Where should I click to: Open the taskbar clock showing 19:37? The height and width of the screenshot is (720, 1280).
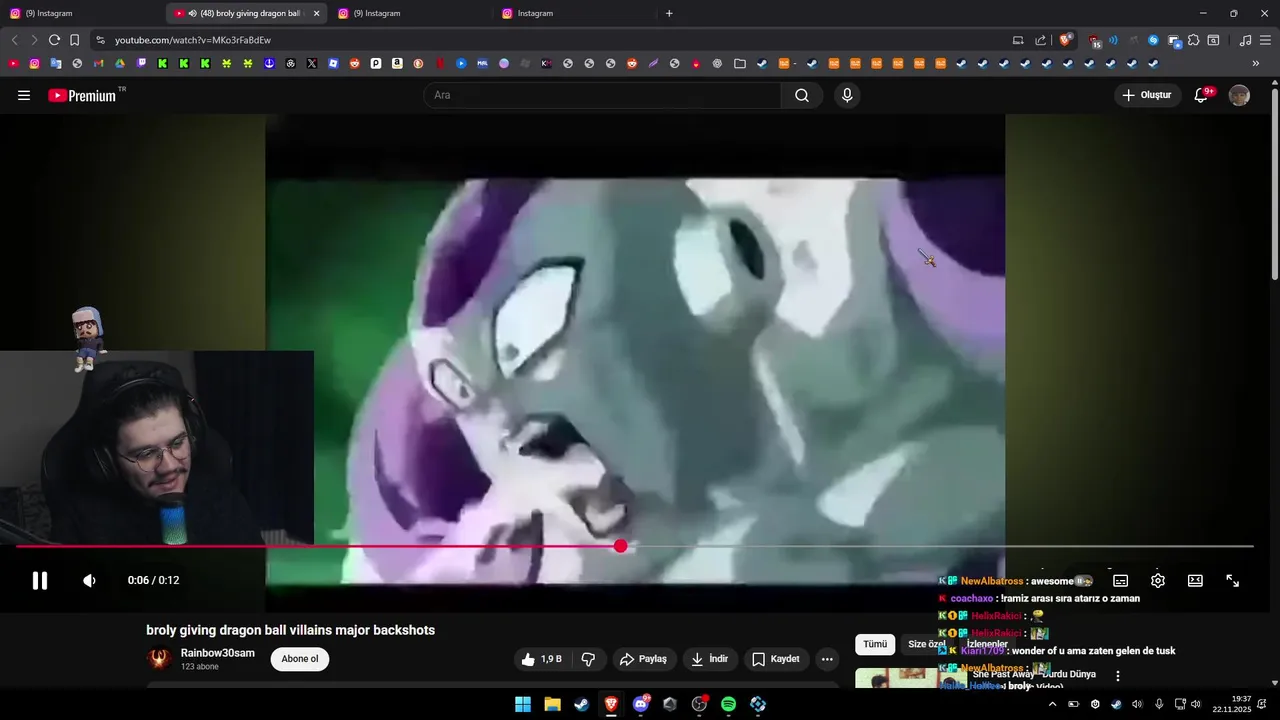pyautogui.click(x=1232, y=704)
